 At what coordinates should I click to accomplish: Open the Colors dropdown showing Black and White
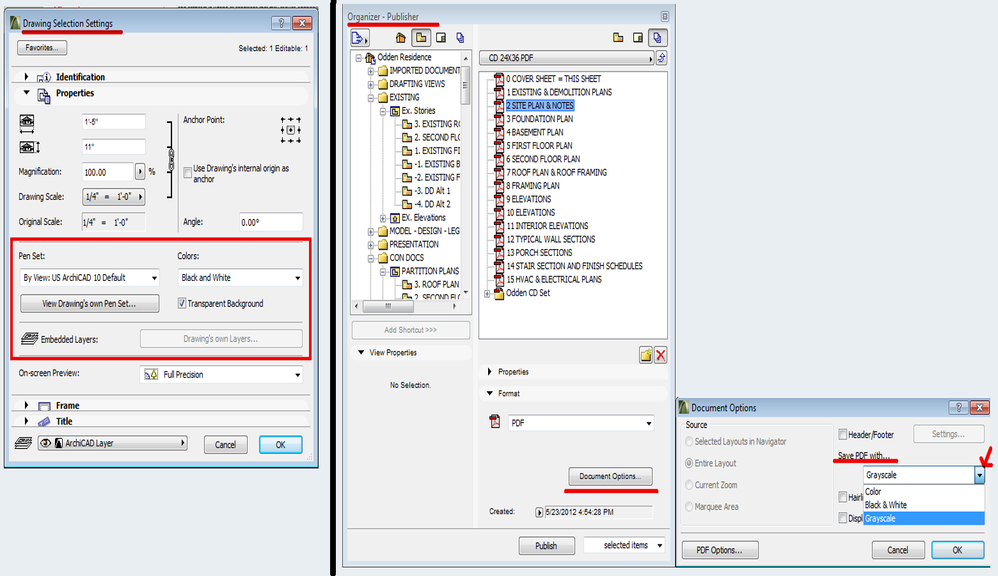point(240,277)
